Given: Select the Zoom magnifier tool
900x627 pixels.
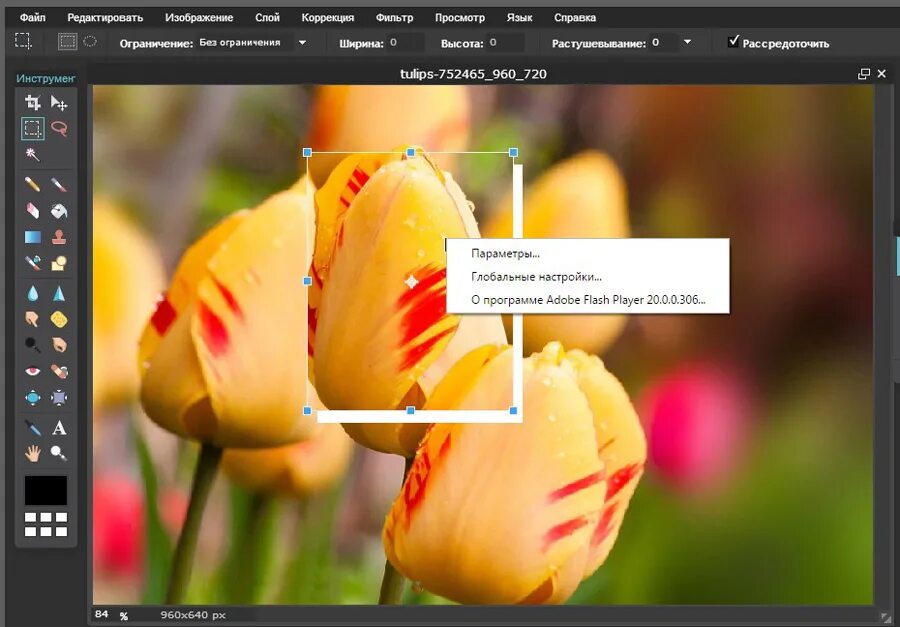Looking at the screenshot, I should (x=59, y=454).
